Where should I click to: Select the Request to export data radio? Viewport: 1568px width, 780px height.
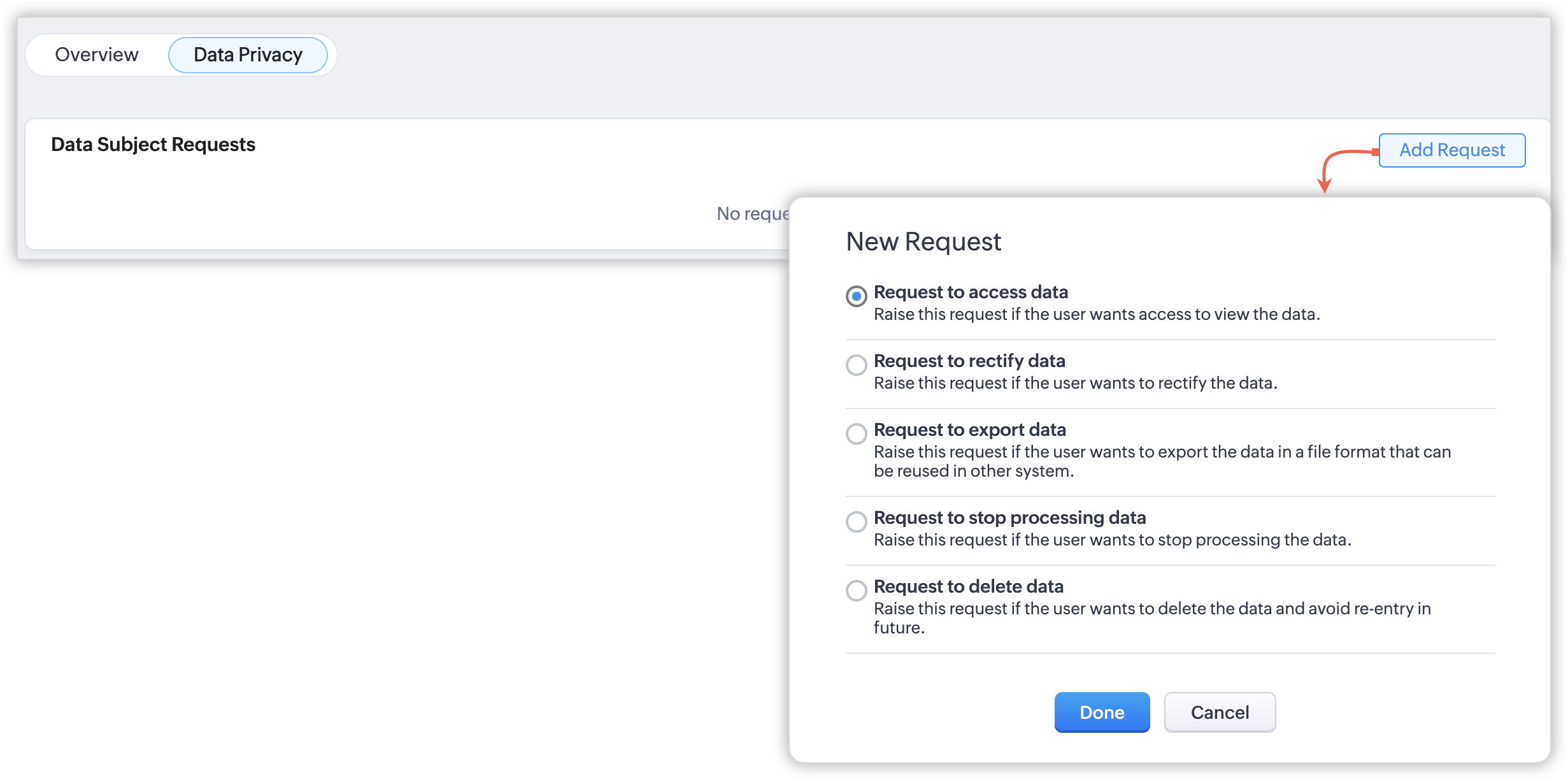[856, 434]
